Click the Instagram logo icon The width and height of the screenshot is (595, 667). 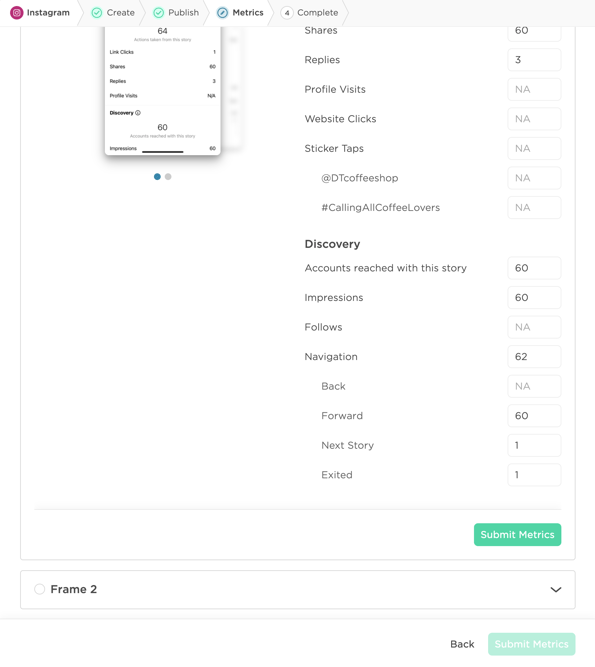[x=17, y=13]
